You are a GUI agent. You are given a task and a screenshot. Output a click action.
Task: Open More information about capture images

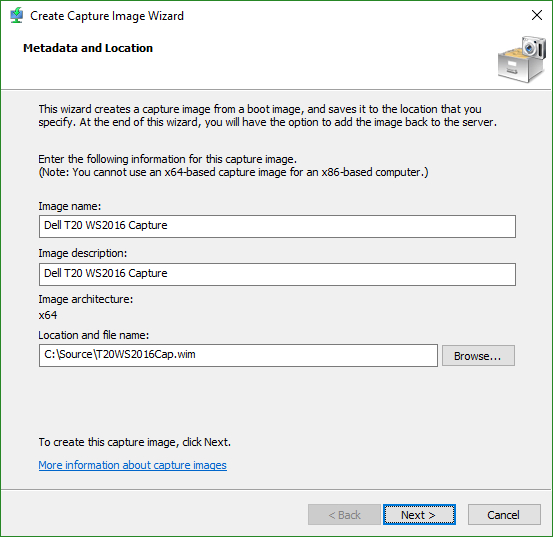point(133,465)
